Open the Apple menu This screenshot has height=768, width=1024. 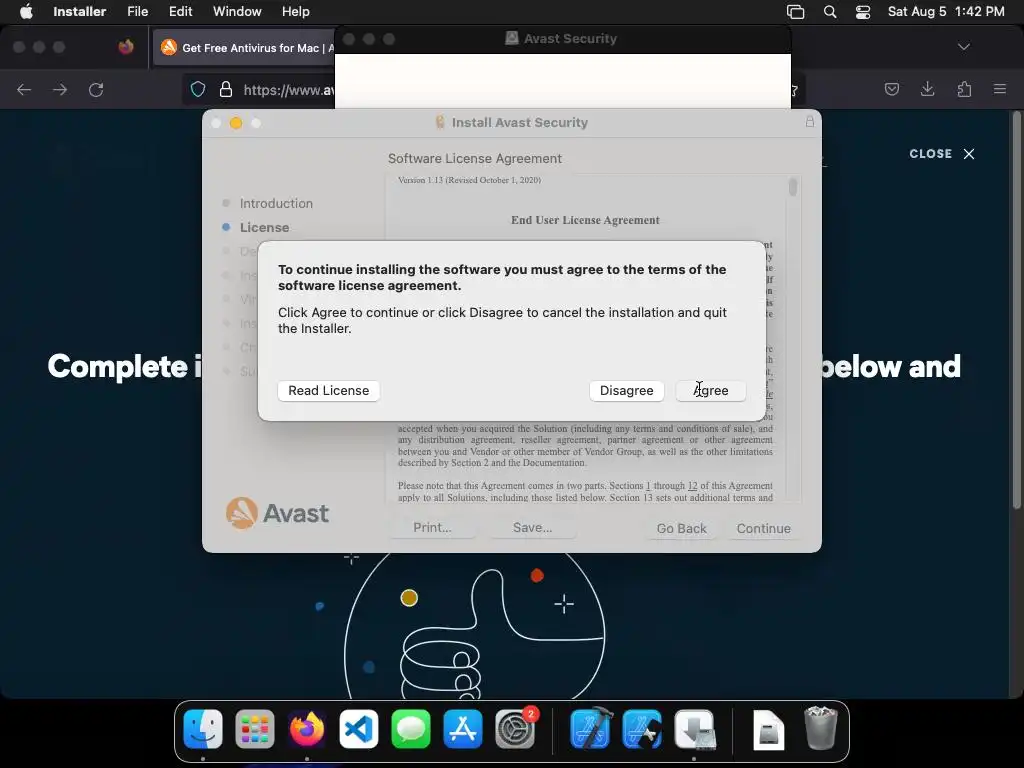coord(26,12)
